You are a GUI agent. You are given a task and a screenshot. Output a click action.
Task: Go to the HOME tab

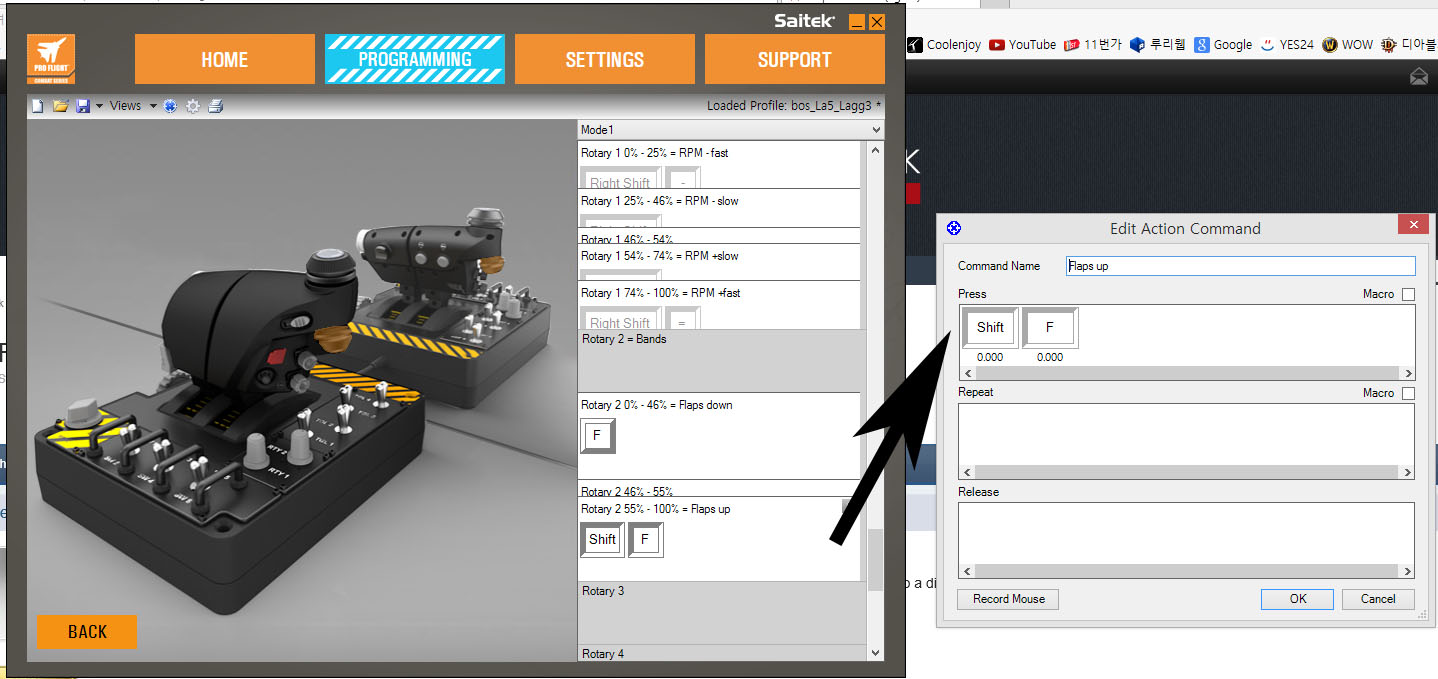tap(224, 59)
